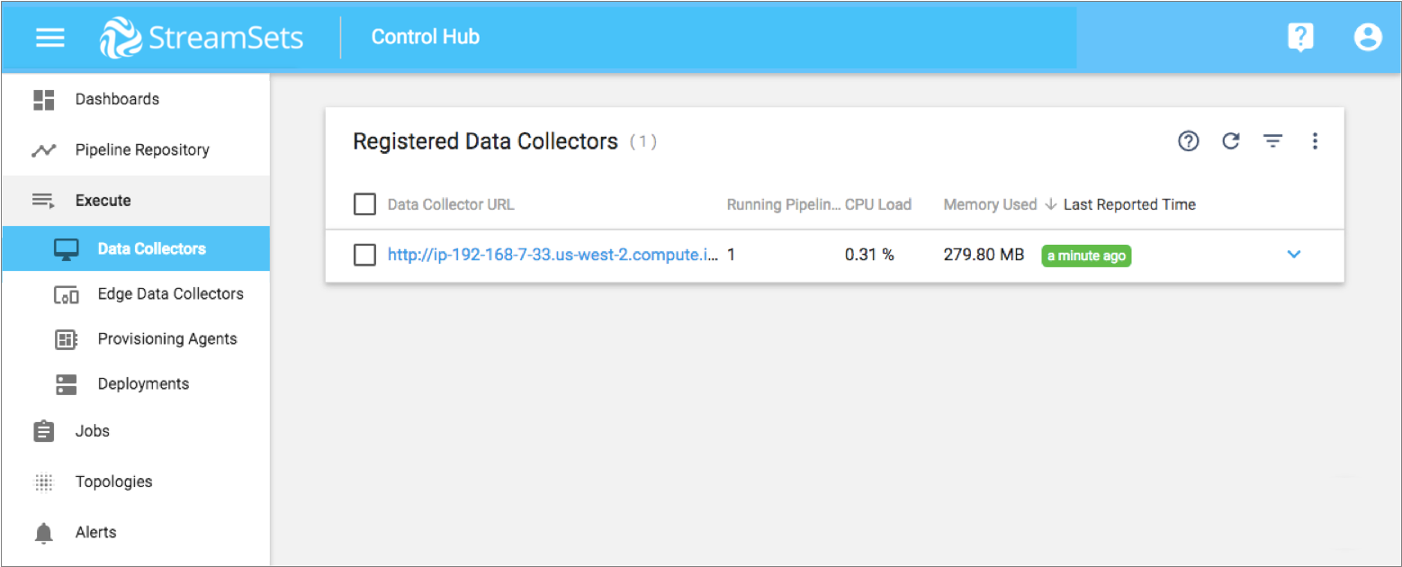Open the user account icon
Image resolution: width=1402 pixels, height=567 pixels.
tap(1367, 38)
